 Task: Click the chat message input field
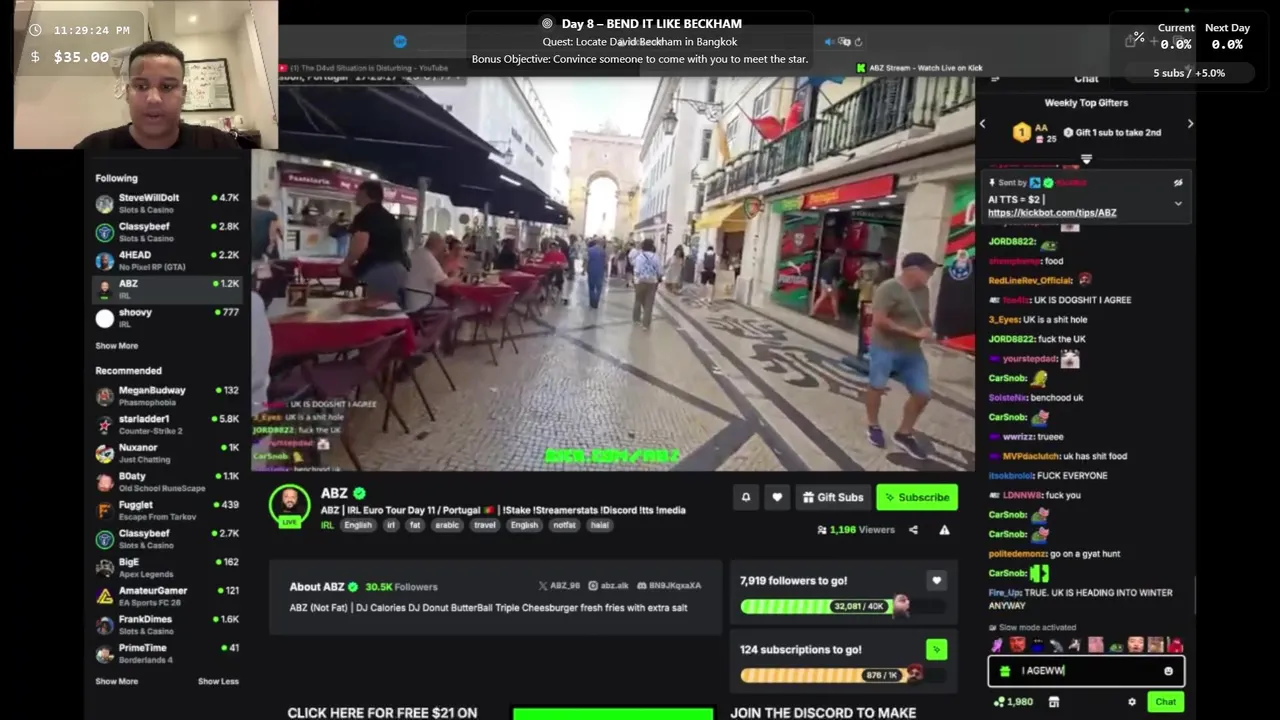[x=1086, y=671]
